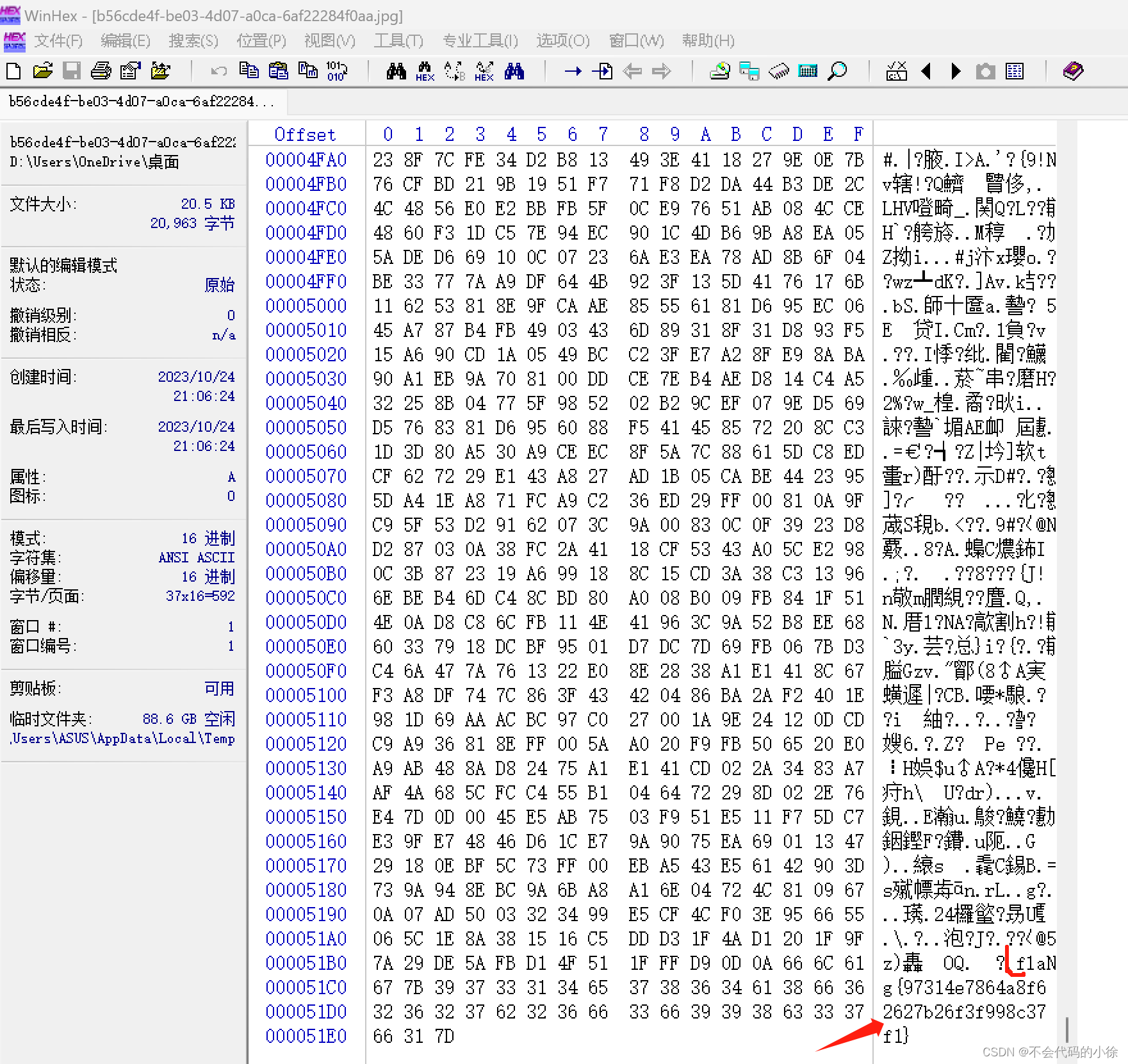This screenshot has height=1064, width=1128.
Task: Click the 88.6 GB 空闲 value
Action: [189, 719]
